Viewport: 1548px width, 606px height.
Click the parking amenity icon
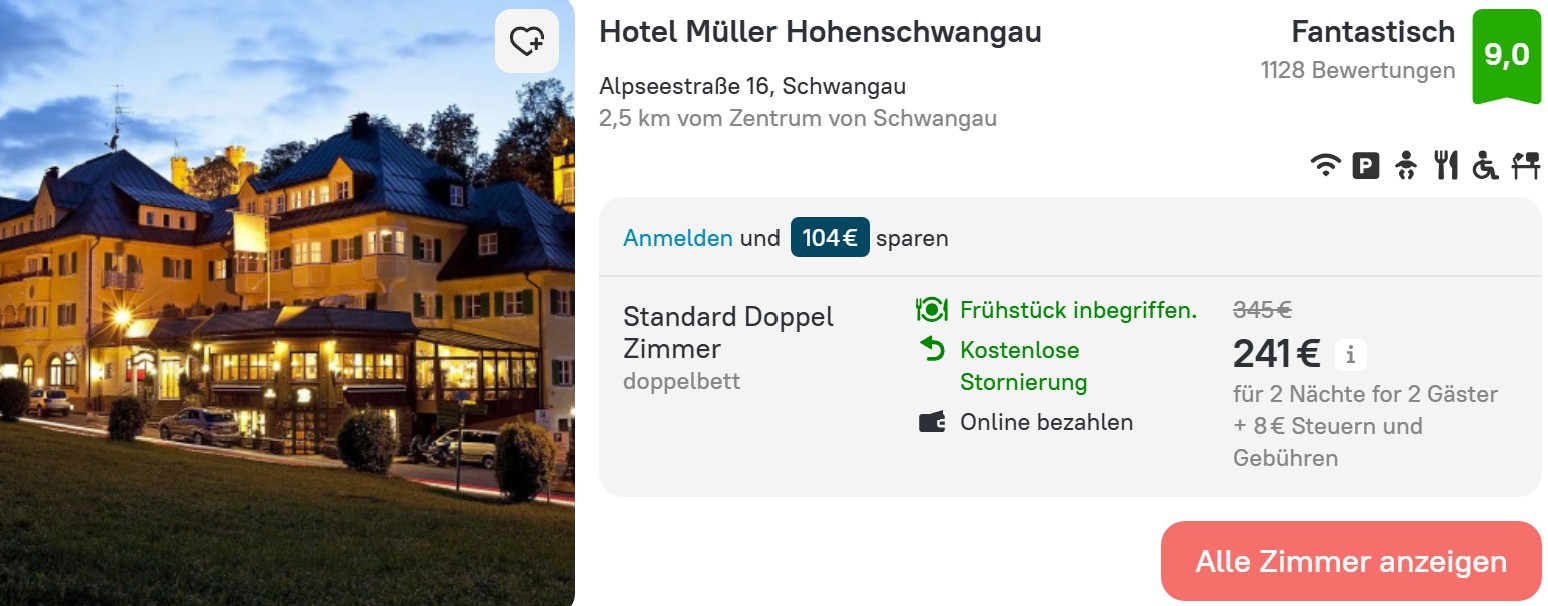(1366, 166)
